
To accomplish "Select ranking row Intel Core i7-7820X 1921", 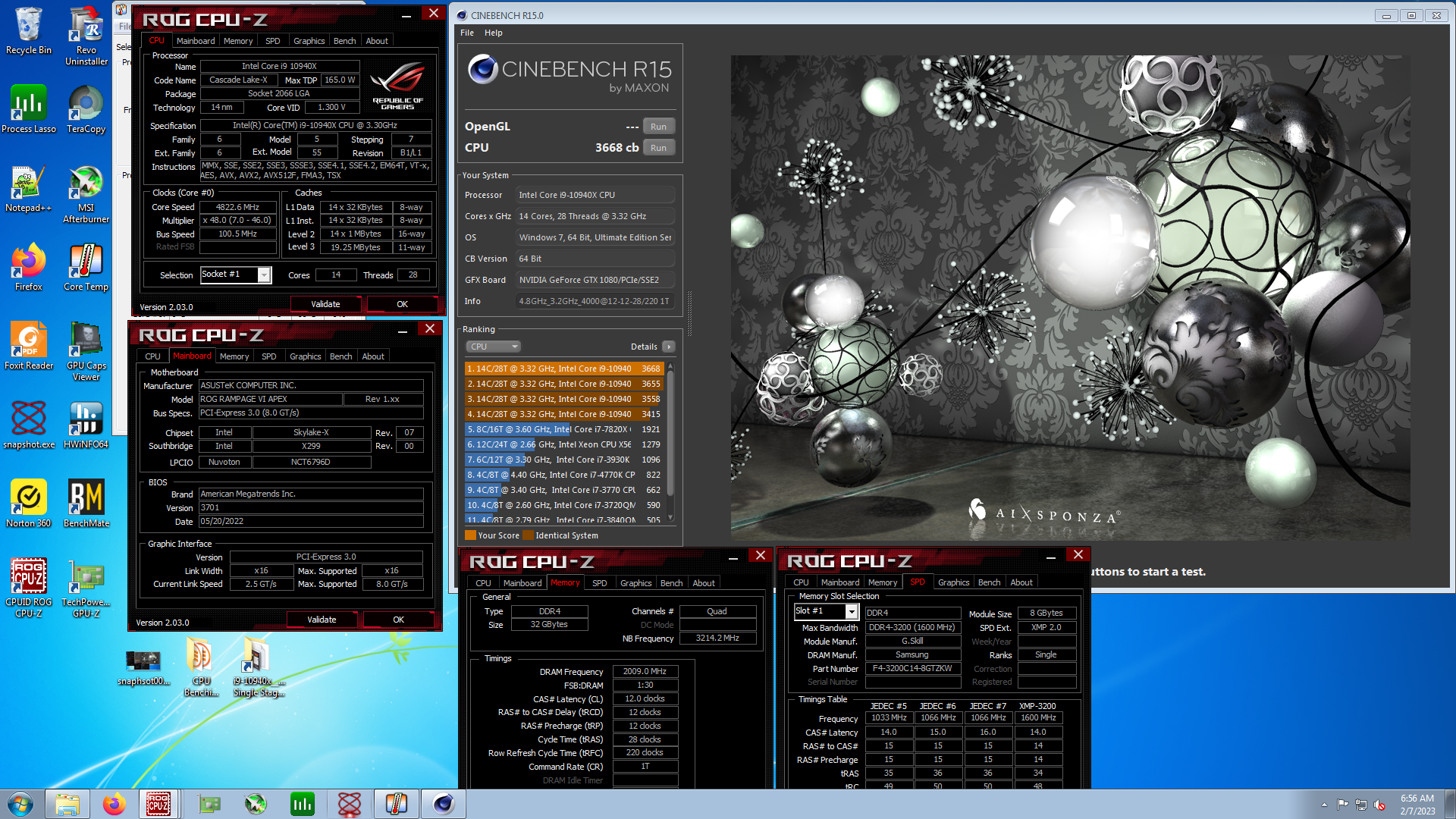I will [564, 429].
